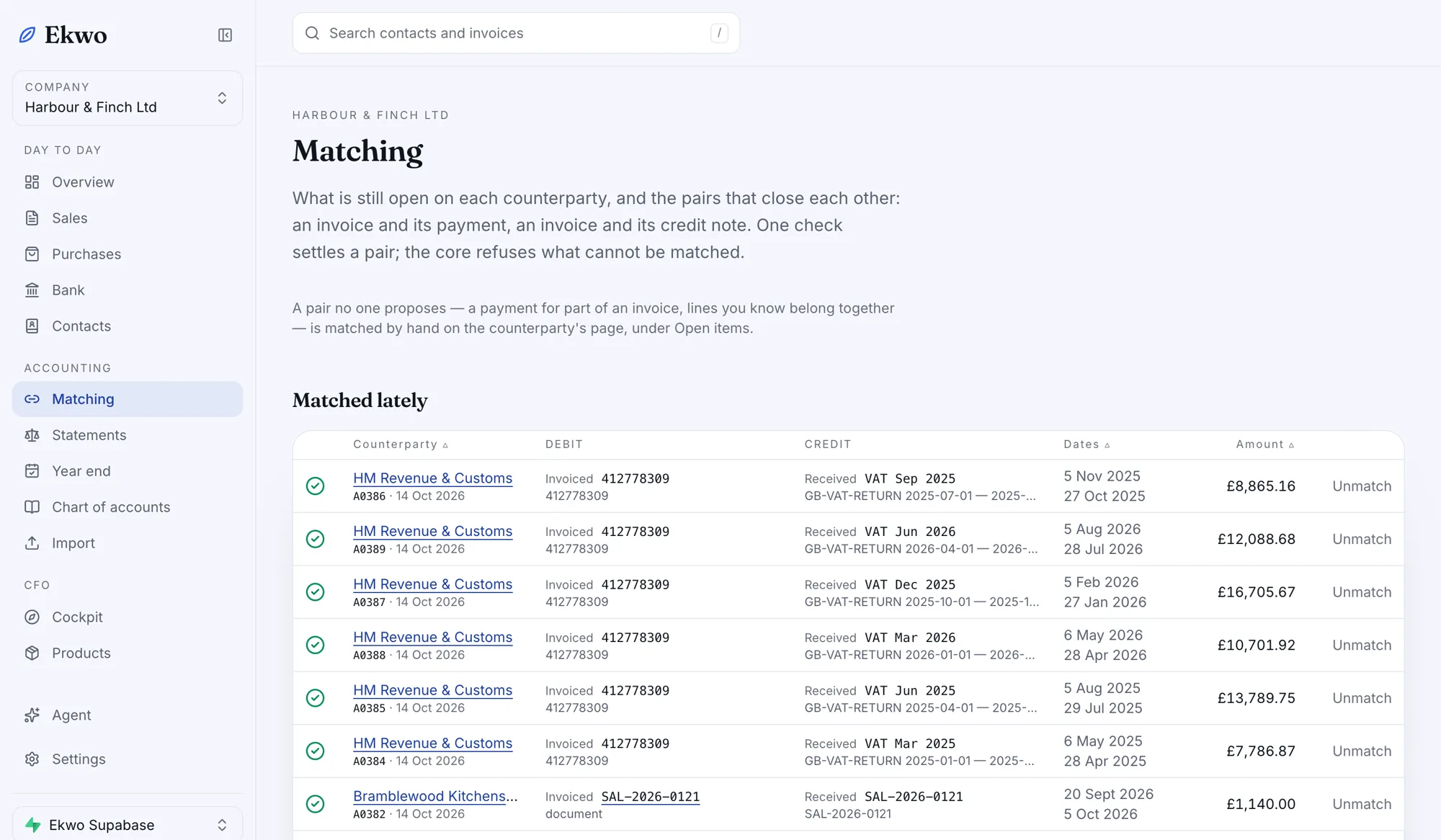Screen dimensions: 1441x840
Task: Click the Contacts book icon
Action: tap(32, 326)
